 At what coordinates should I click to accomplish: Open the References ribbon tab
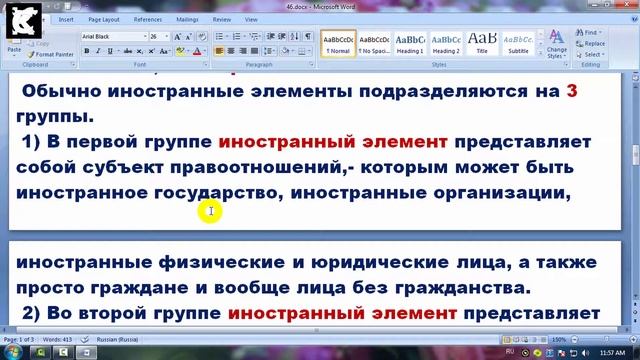148,19
